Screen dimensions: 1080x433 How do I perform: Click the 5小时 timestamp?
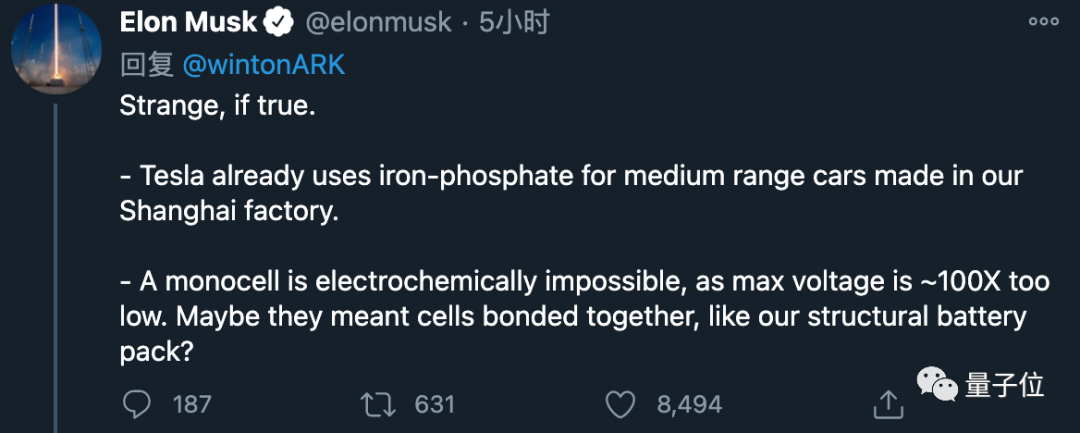(514, 22)
